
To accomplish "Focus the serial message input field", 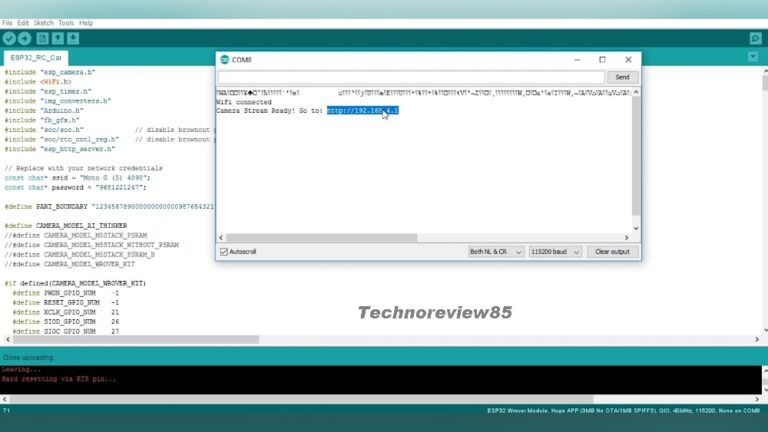I will [411, 77].
